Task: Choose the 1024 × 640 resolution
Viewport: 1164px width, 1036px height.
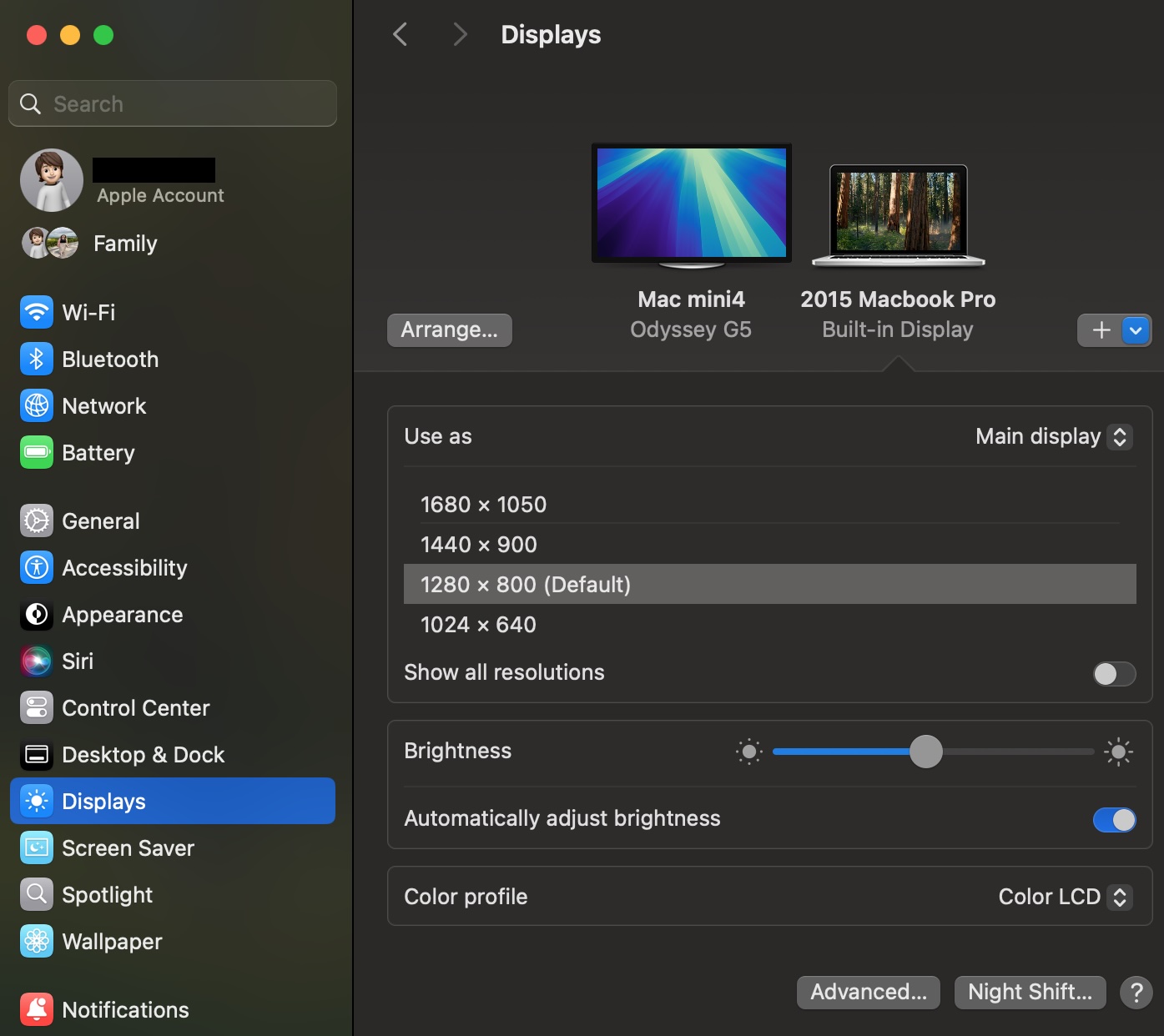Action: (x=769, y=625)
